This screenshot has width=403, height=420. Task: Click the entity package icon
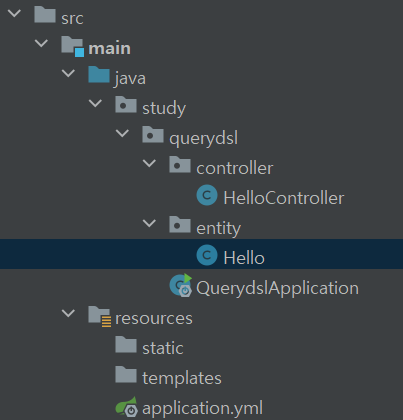[180, 224]
